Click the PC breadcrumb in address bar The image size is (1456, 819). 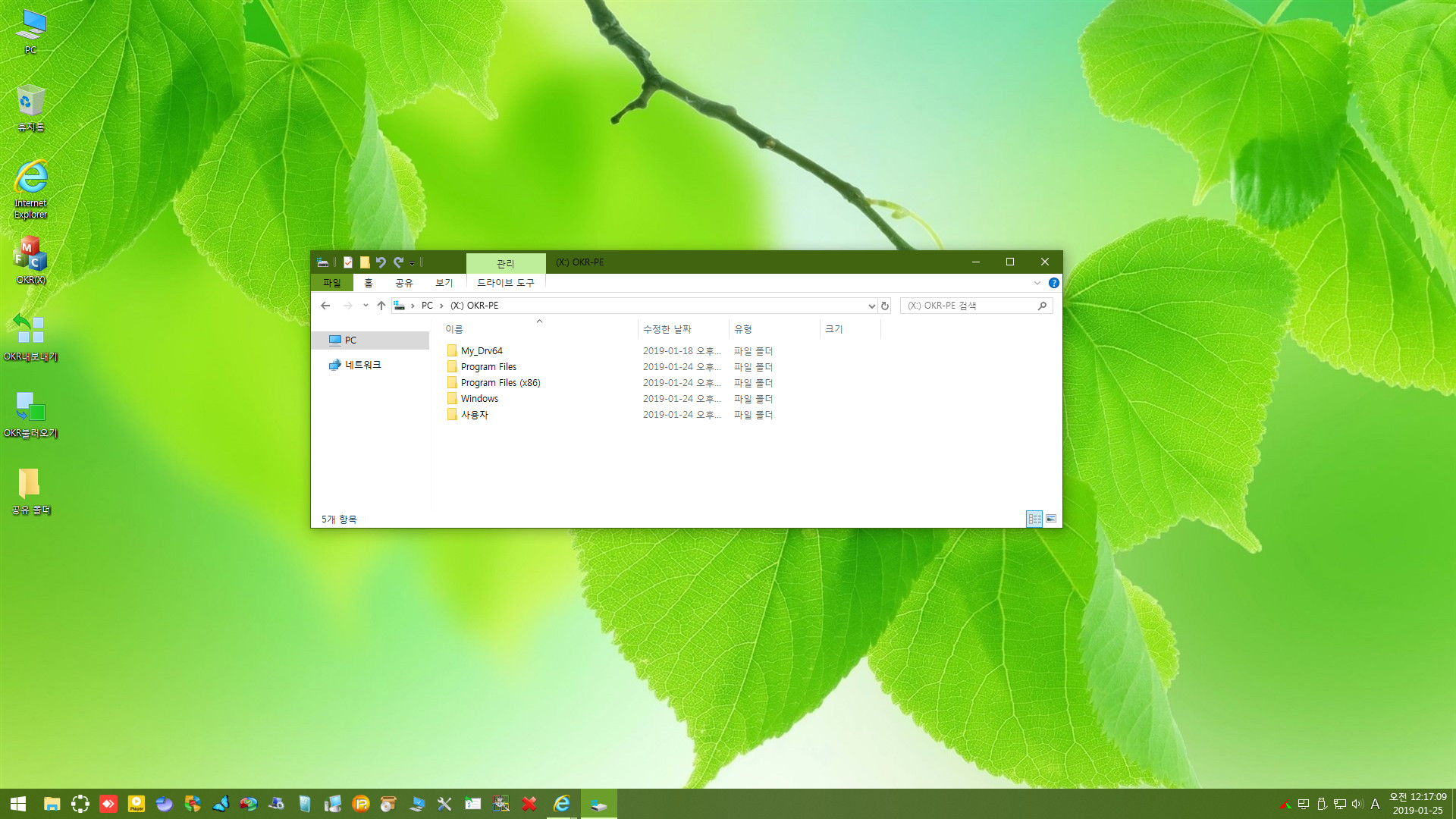point(427,306)
